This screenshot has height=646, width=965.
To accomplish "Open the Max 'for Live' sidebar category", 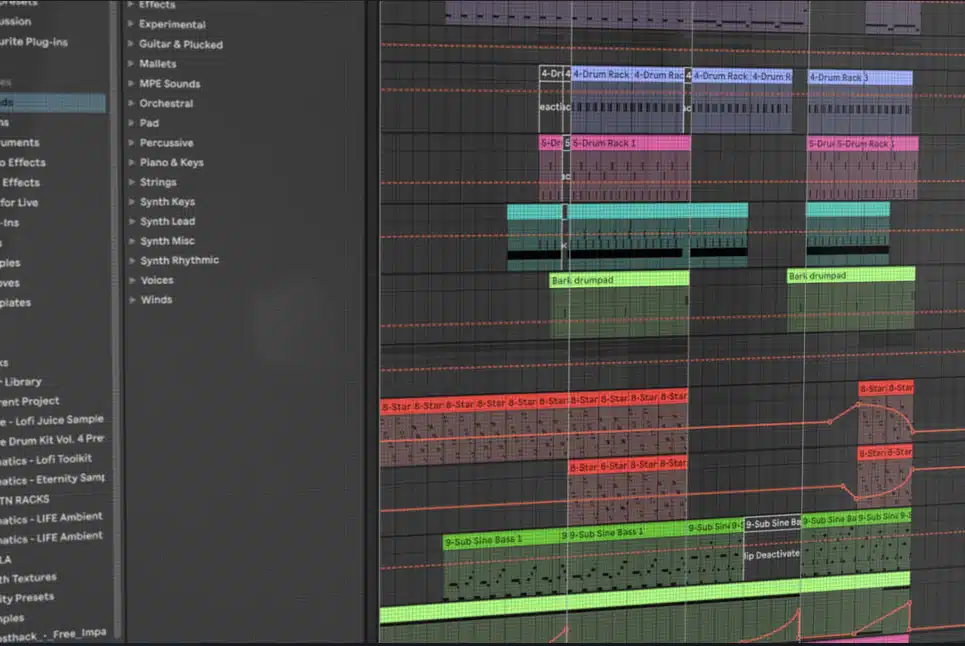I will (x=19, y=202).
